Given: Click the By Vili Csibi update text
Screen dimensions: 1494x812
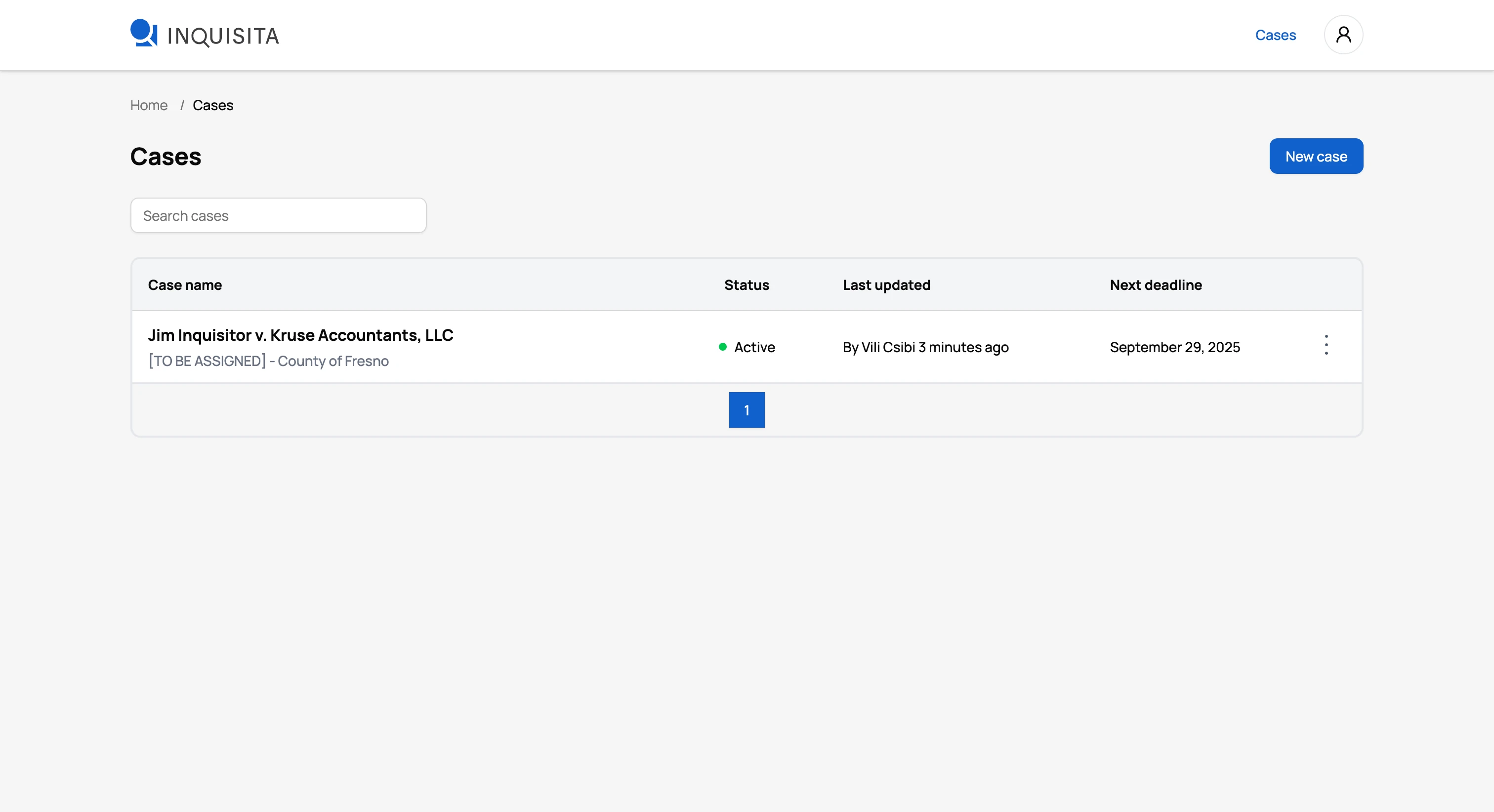Looking at the screenshot, I should point(925,347).
